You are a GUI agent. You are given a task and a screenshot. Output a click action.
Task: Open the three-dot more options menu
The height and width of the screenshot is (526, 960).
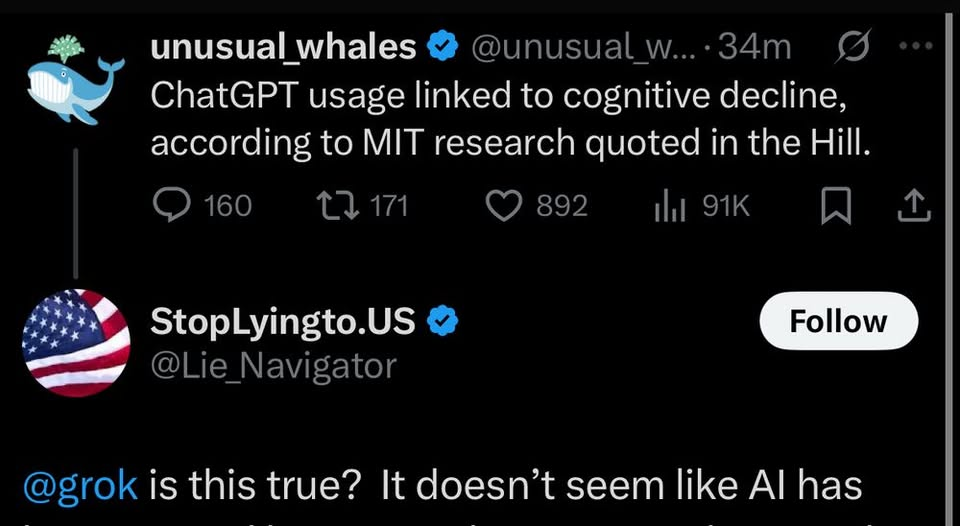pyautogui.click(x=915, y=46)
